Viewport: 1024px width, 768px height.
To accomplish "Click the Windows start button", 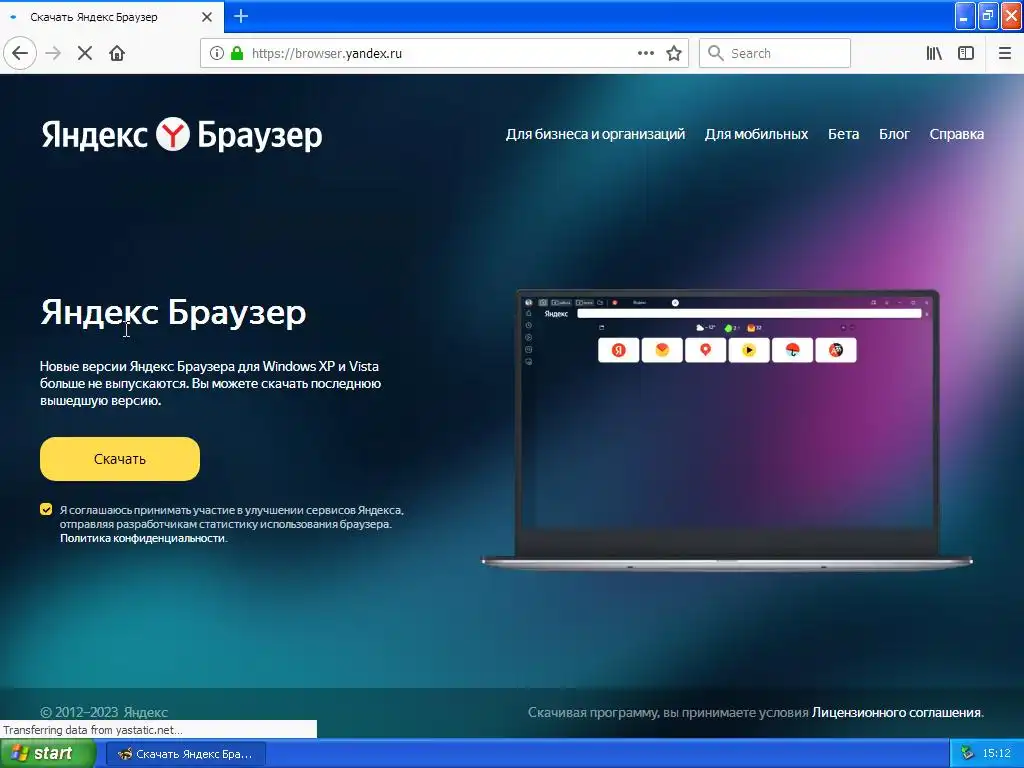I will [x=46, y=754].
